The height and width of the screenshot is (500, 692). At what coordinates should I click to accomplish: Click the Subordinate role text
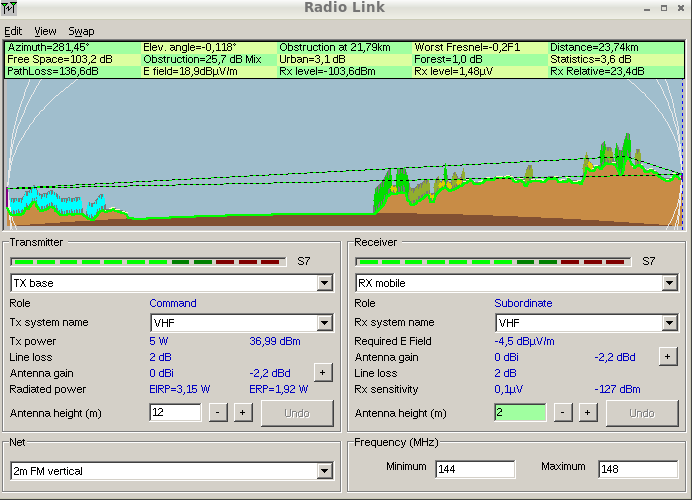point(523,303)
